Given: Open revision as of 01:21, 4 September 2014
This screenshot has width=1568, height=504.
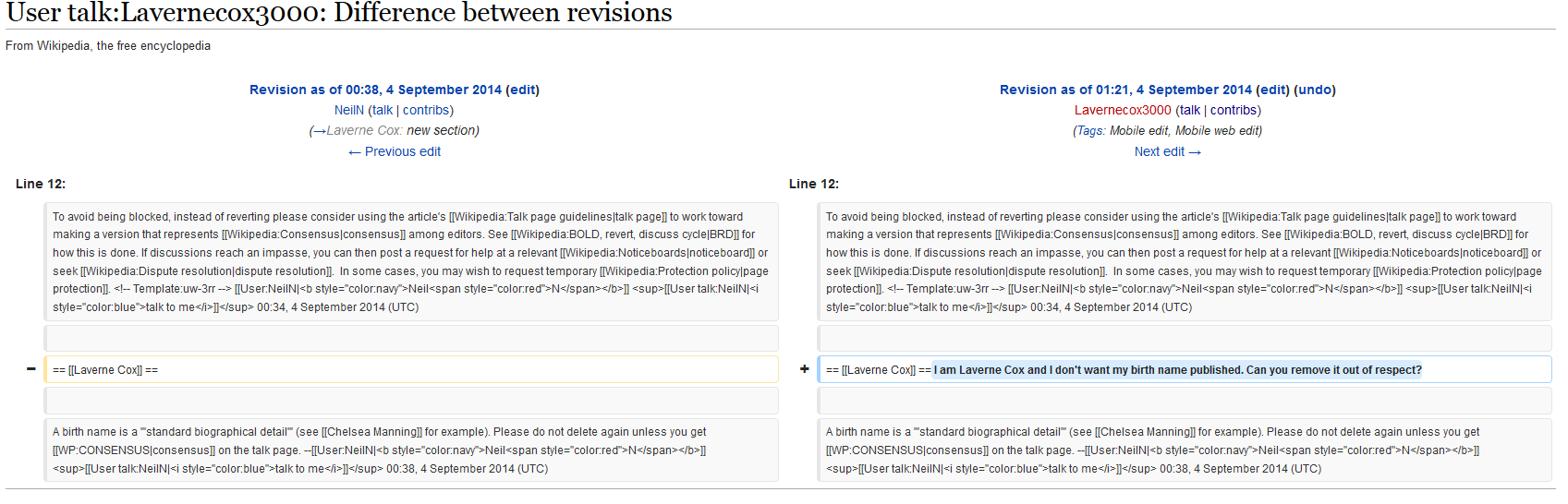Looking at the screenshot, I should [1125, 90].
